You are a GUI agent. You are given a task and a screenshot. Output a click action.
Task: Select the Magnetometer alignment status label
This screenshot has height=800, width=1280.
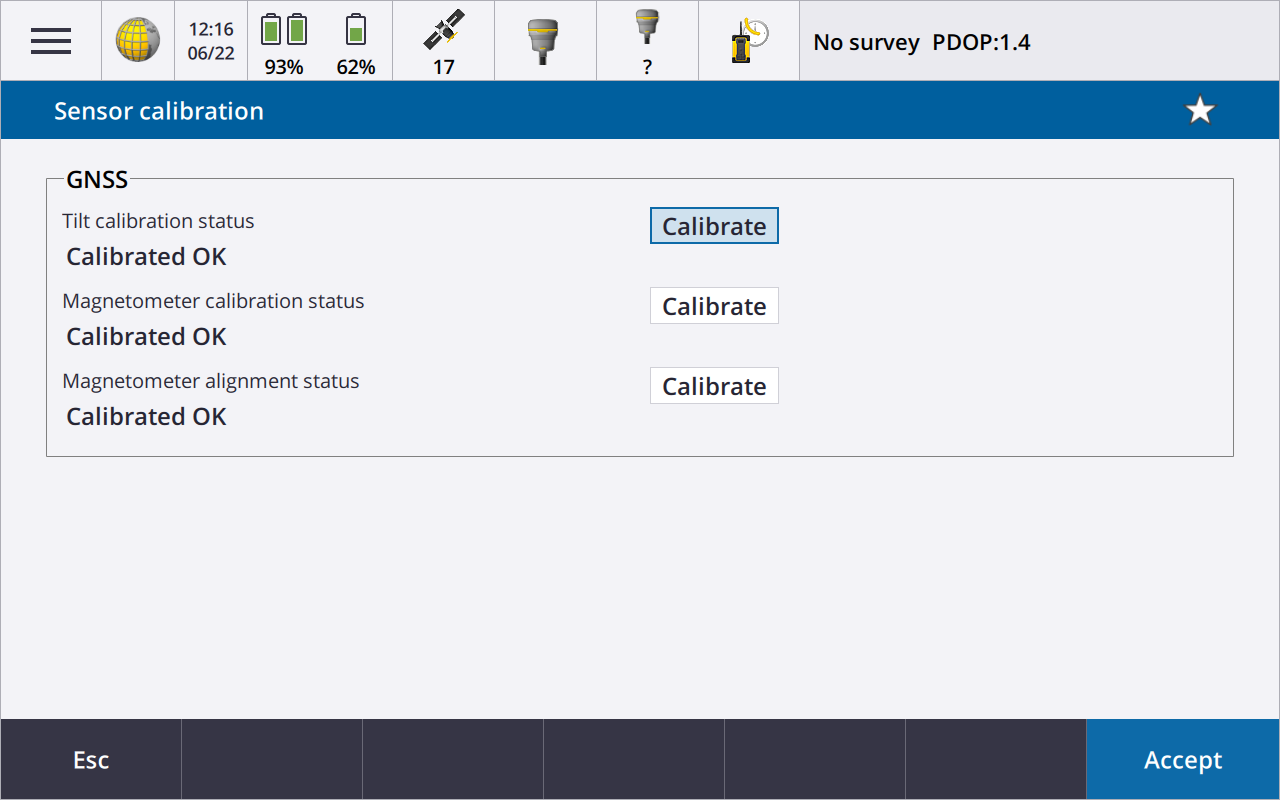click(211, 381)
